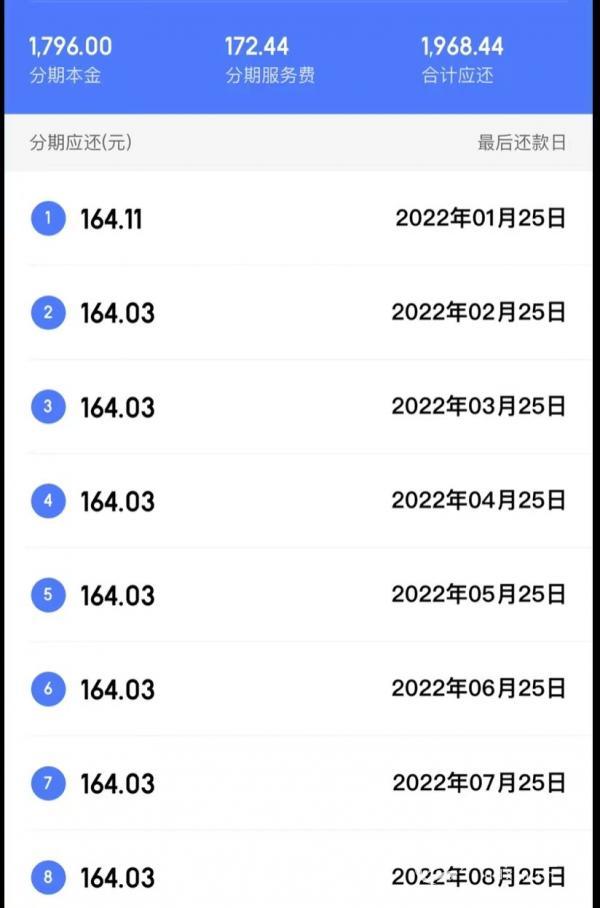Tap the 2022年07月25日 due date
The image size is (600, 908).
[478, 783]
